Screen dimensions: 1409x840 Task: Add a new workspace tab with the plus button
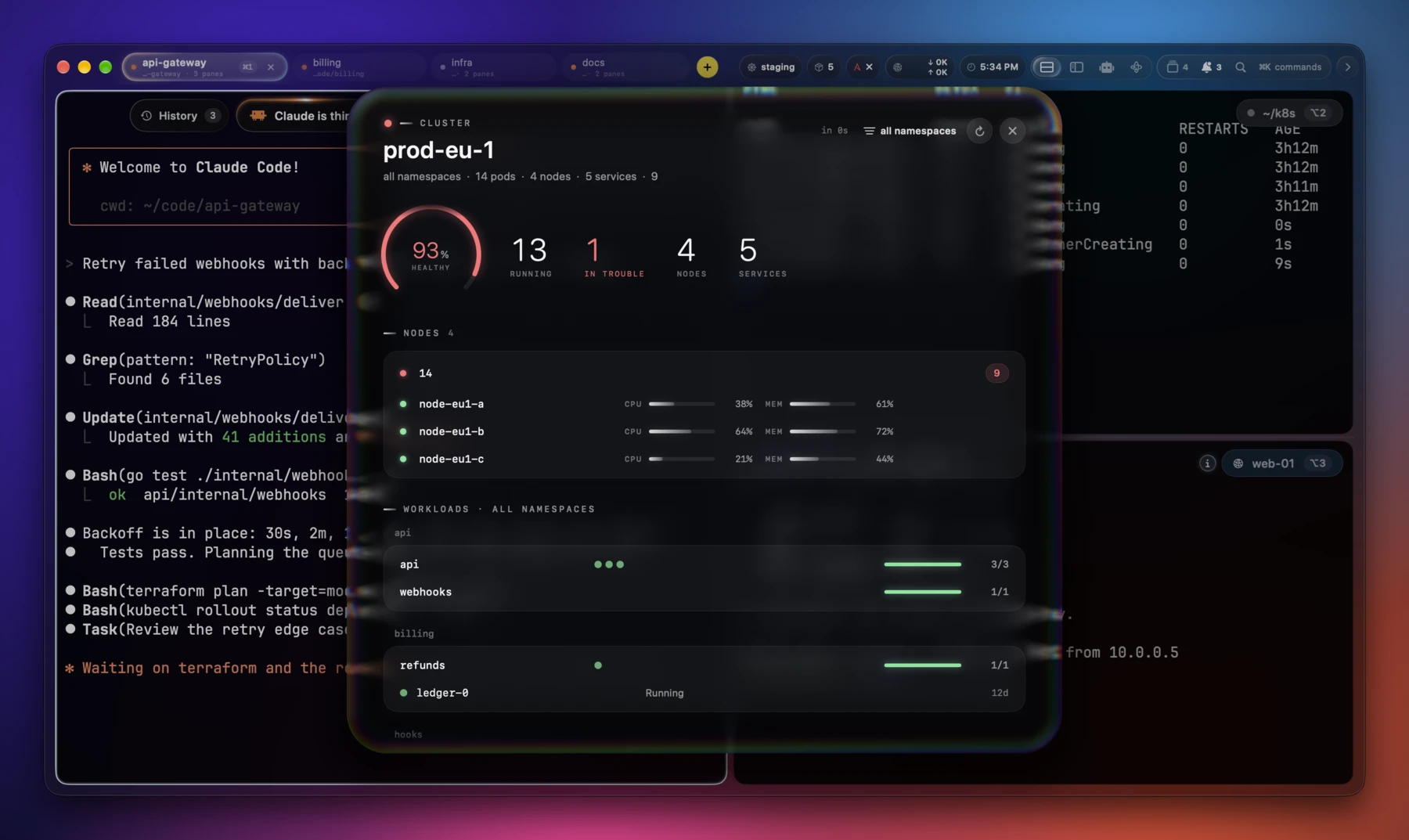[707, 67]
